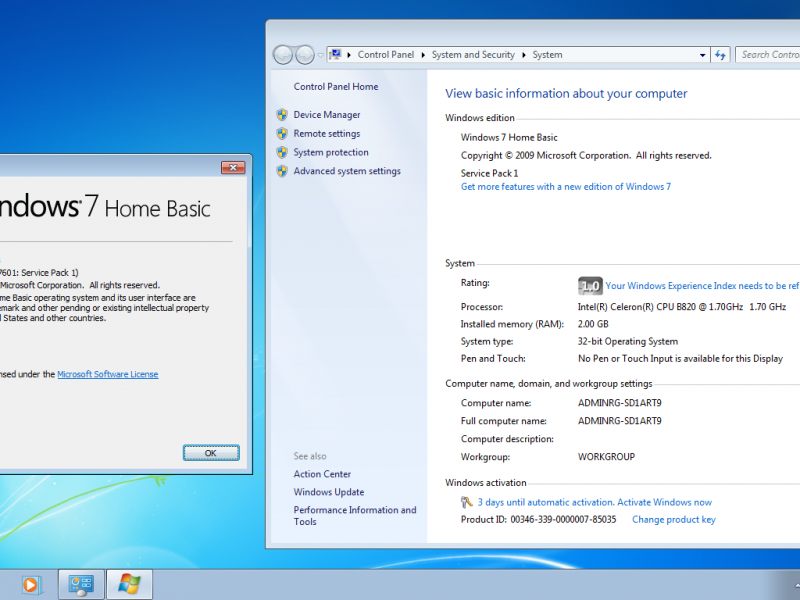Click the Back navigation arrow button
This screenshot has width=800, height=600.
click(x=283, y=55)
